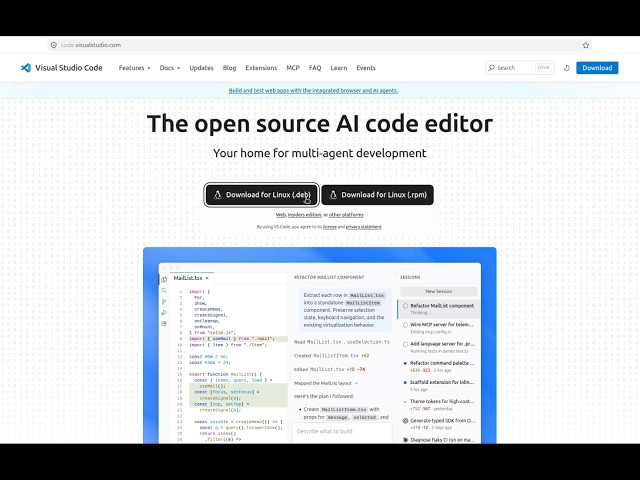Open the license link
This screenshot has height=480, width=640.
coord(329,227)
